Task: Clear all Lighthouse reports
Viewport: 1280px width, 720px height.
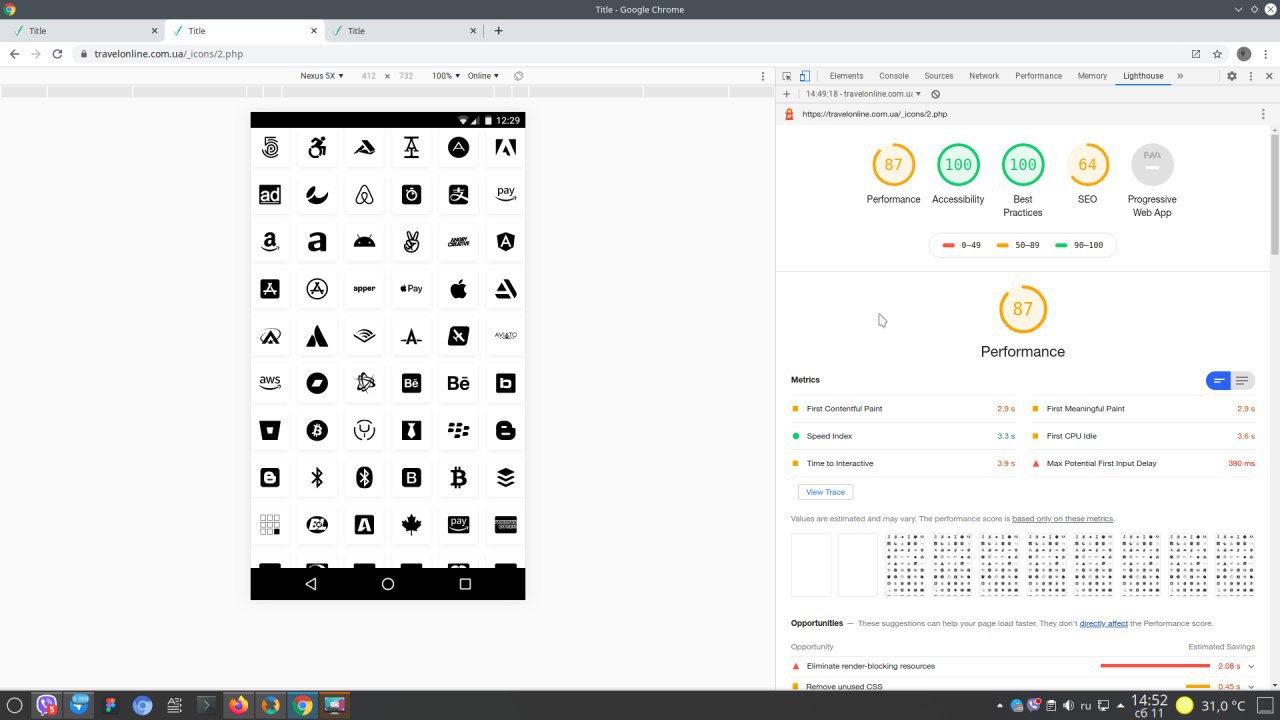Action: pyautogui.click(x=935, y=94)
